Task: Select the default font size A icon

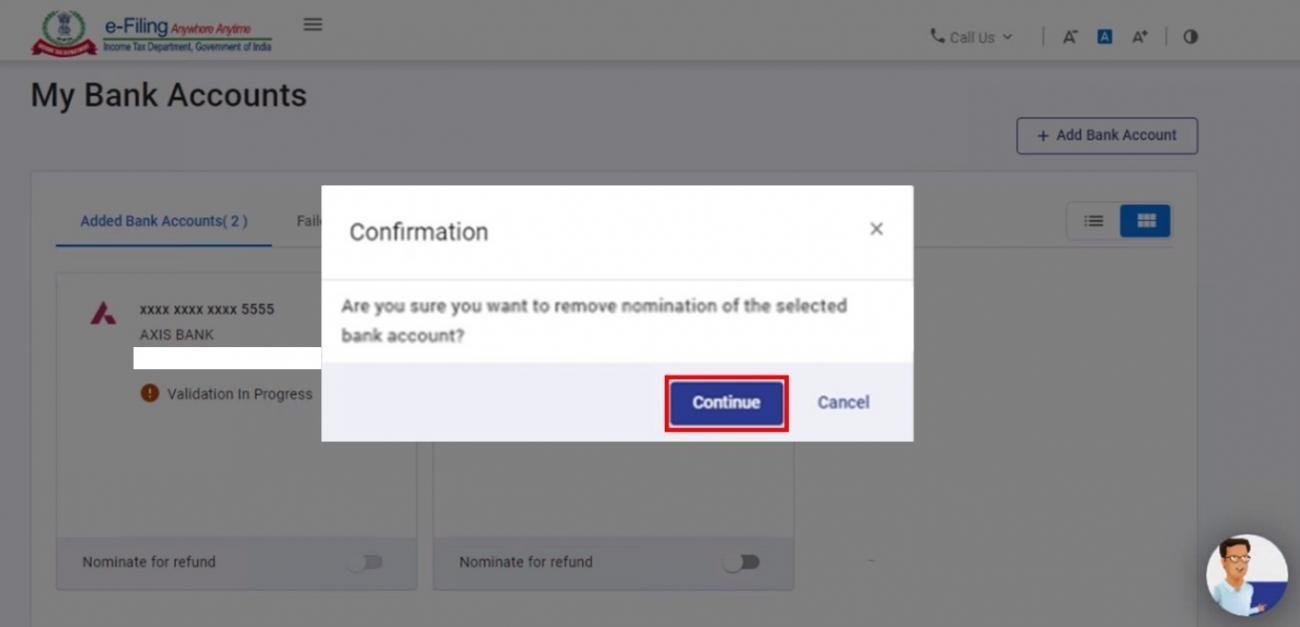Action: 1104,37
